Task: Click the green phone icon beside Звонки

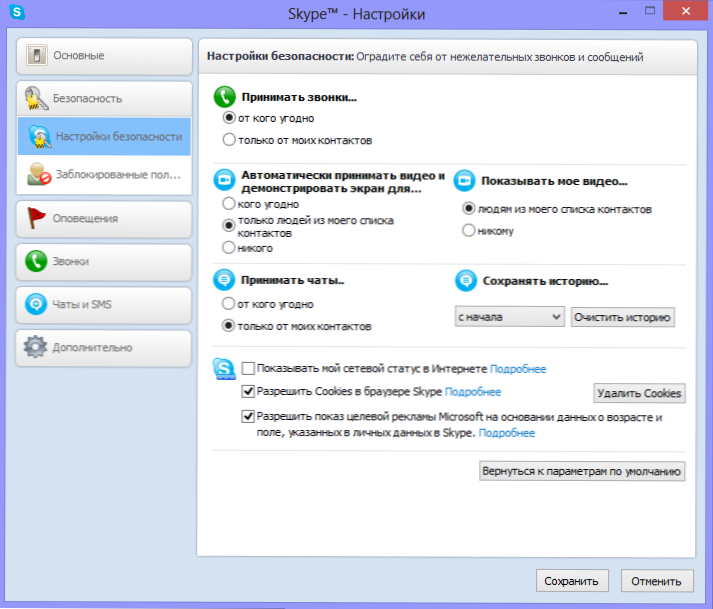Action: (36, 261)
